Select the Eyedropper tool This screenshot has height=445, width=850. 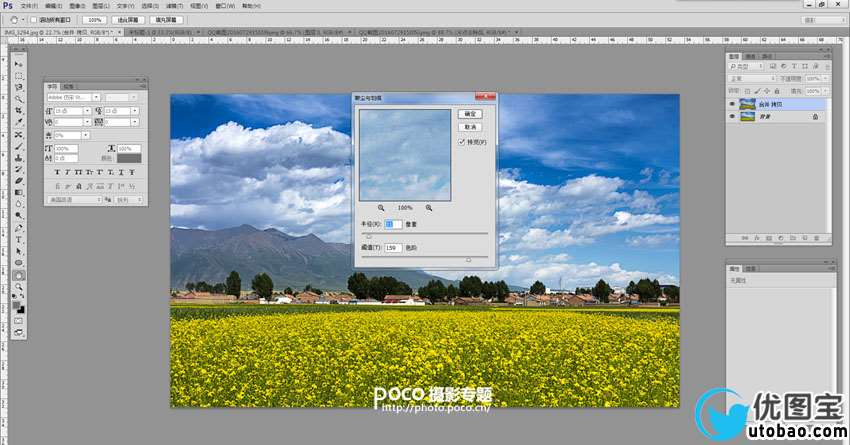pyautogui.click(x=18, y=122)
